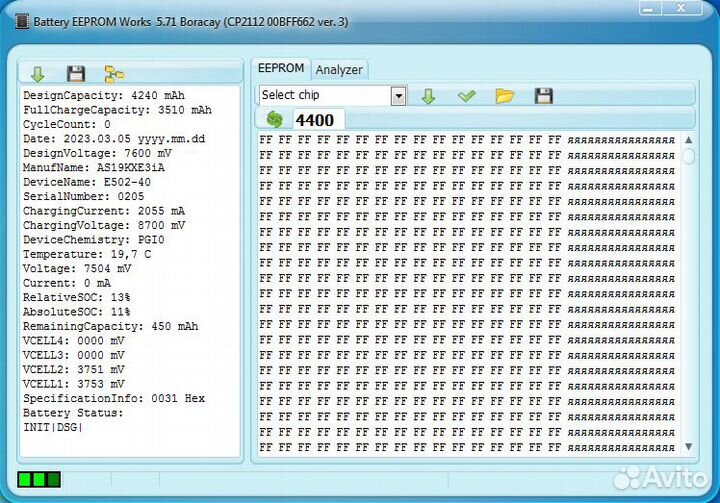Click the hex view scrollbar thumb
720x503 pixels.
(688, 156)
